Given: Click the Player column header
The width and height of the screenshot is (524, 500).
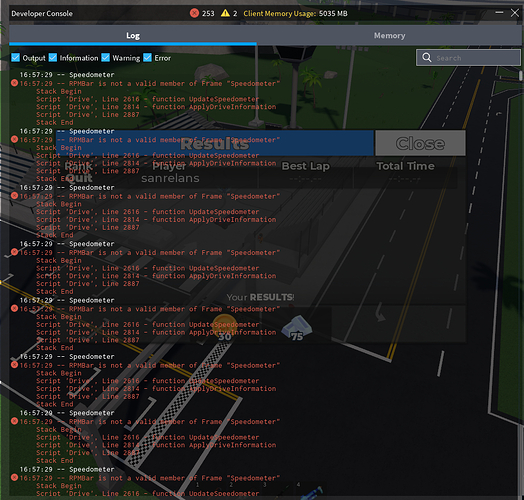Looking at the screenshot, I should (x=169, y=166).
